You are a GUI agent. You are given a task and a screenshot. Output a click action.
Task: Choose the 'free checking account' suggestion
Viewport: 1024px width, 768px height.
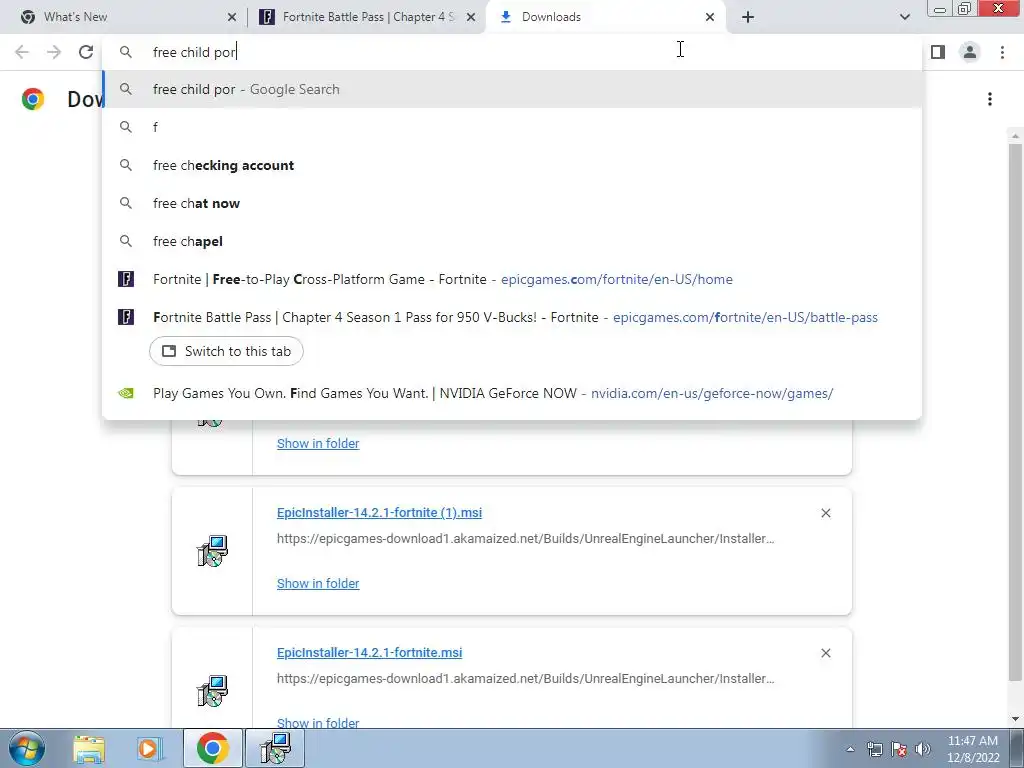pyautogui.click(x=512, y=165)
